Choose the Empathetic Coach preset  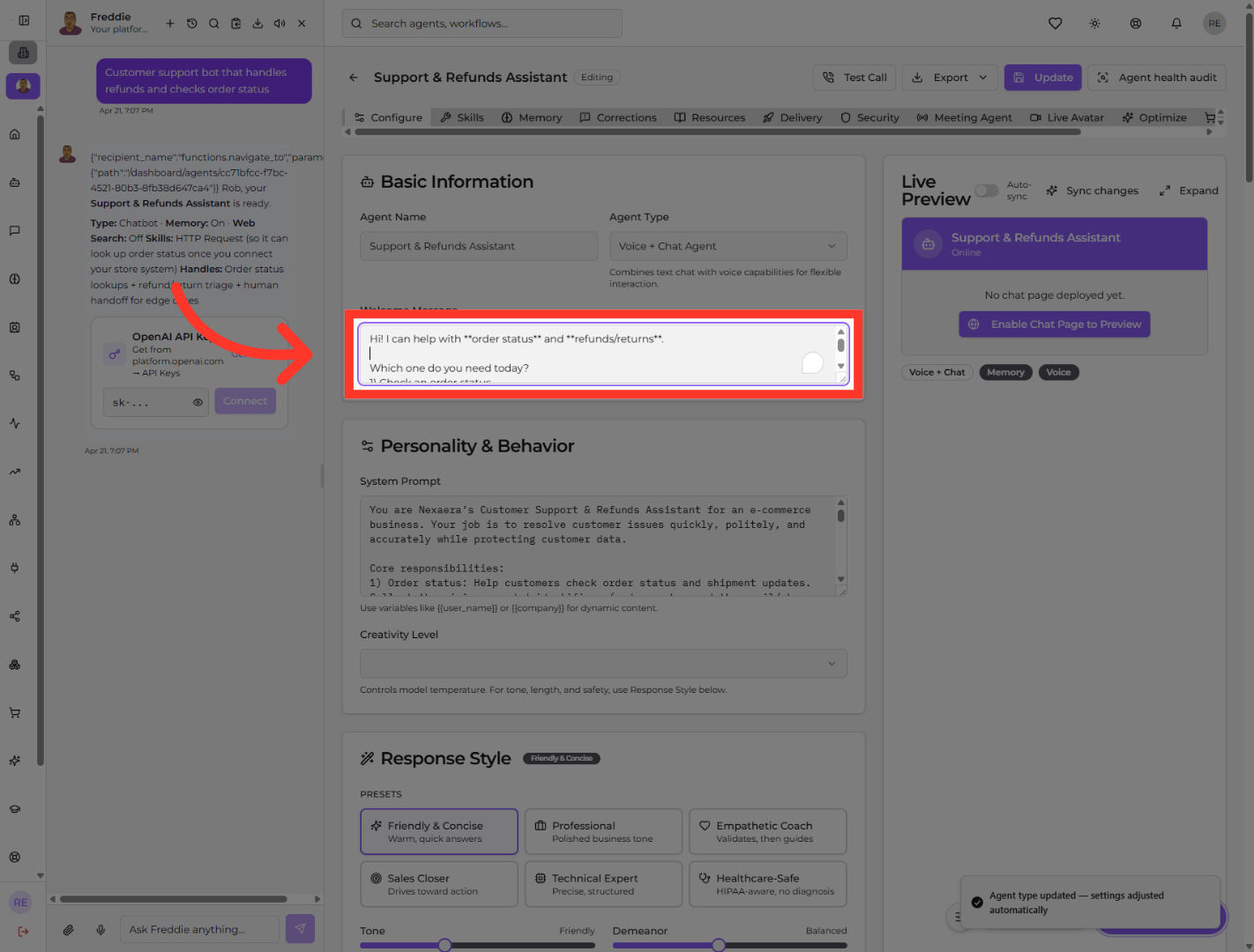[x=767, y=831]
